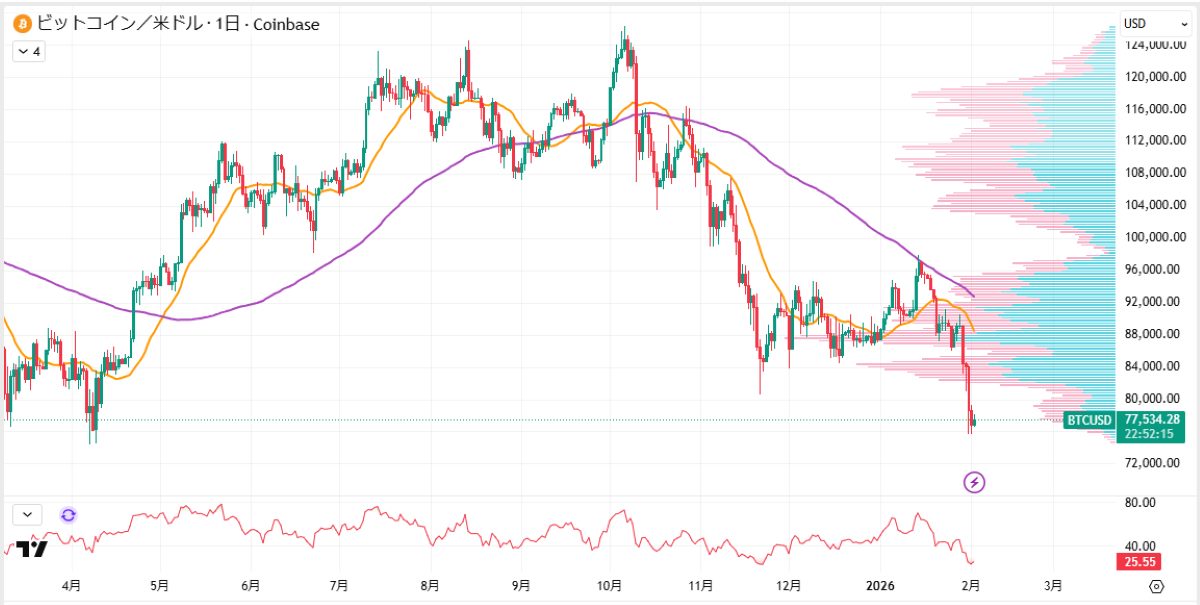Select the 3月 date on time axis
The image size is (1200, 605).
[1052, 585]
